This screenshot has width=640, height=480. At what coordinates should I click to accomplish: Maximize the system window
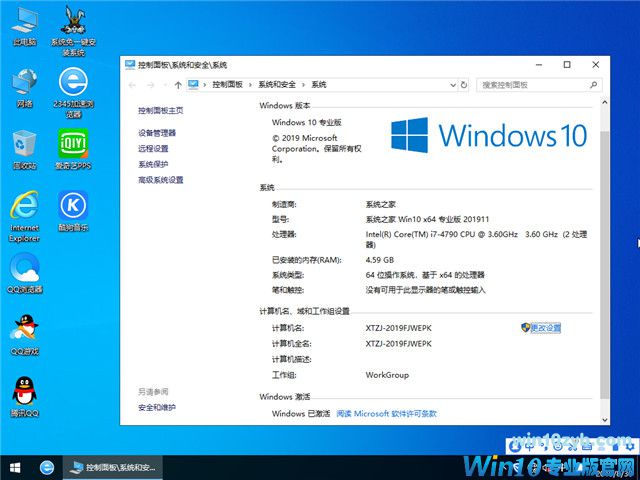(x=567, y=64)
